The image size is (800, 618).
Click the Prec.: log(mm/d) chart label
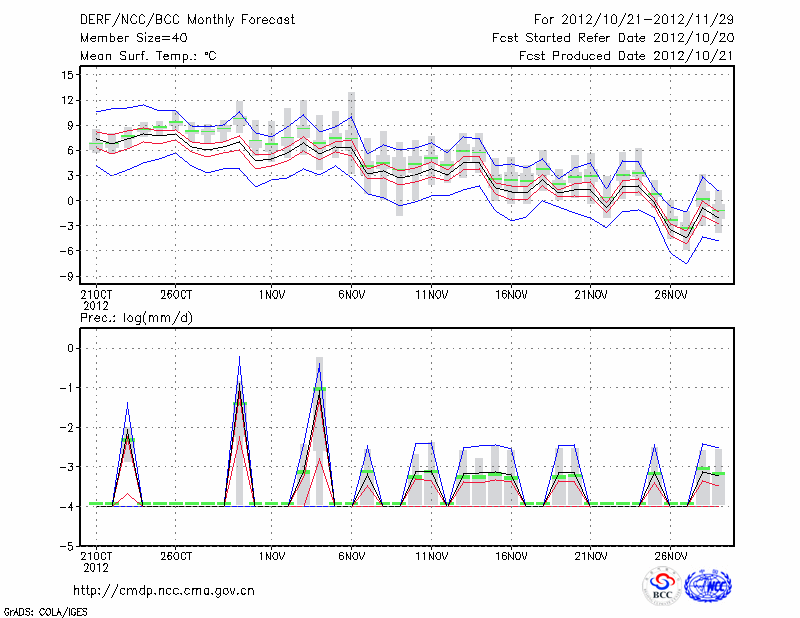(136, 318)
